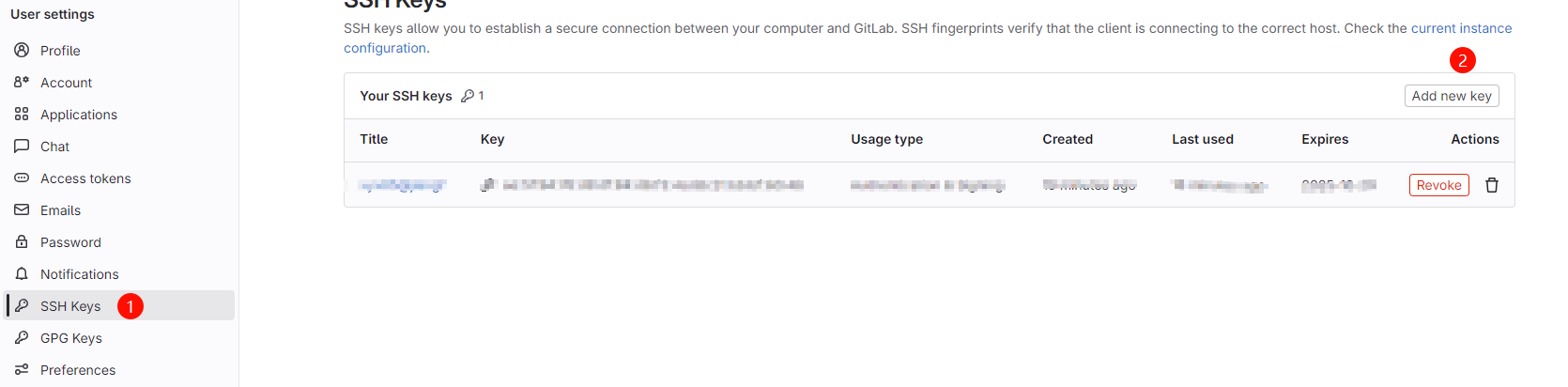Click the Password lock icon
The image size is (1568, 387).
point(22,241)
